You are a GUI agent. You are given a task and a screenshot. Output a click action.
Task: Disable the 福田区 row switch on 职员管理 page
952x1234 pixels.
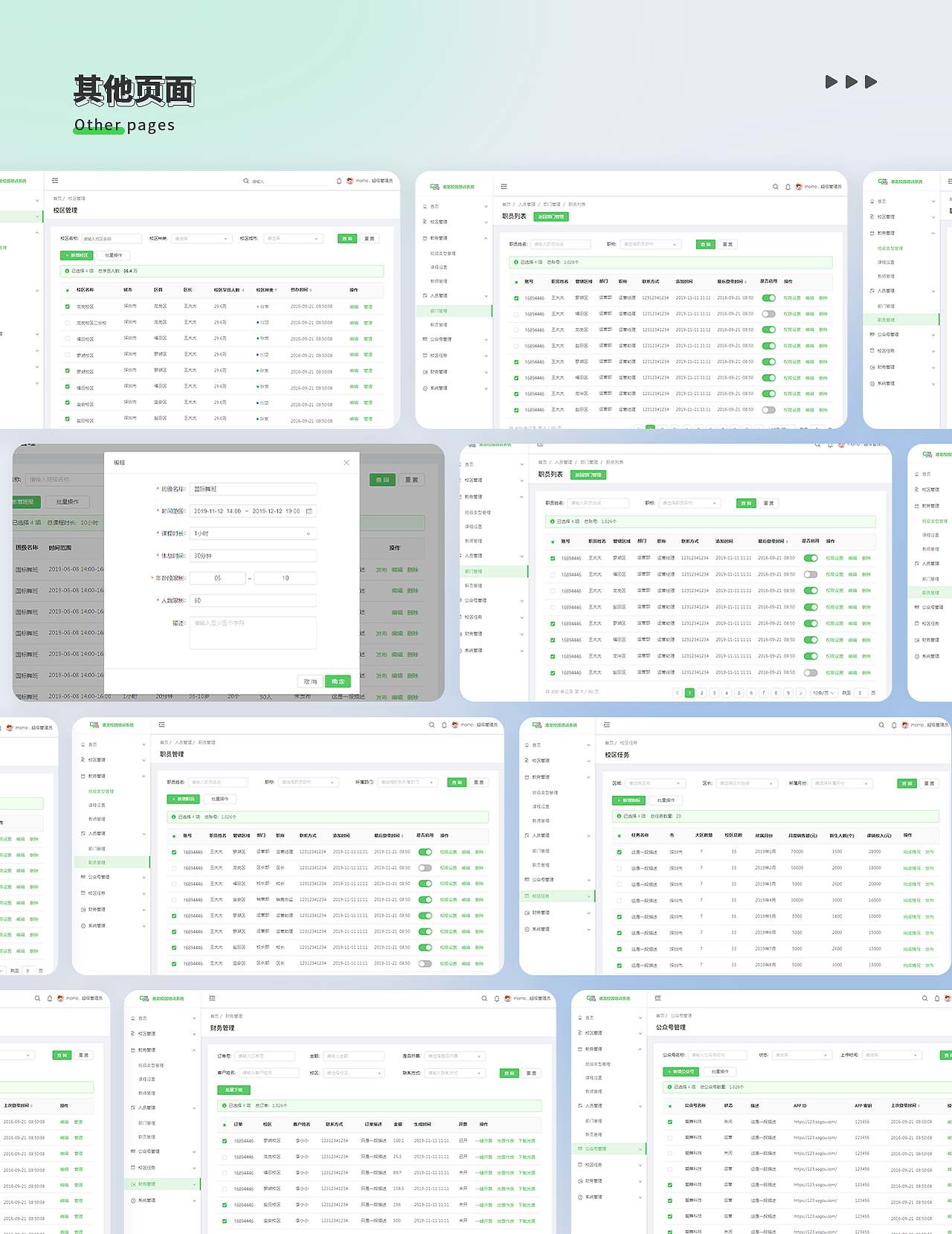tap(425, 884)
